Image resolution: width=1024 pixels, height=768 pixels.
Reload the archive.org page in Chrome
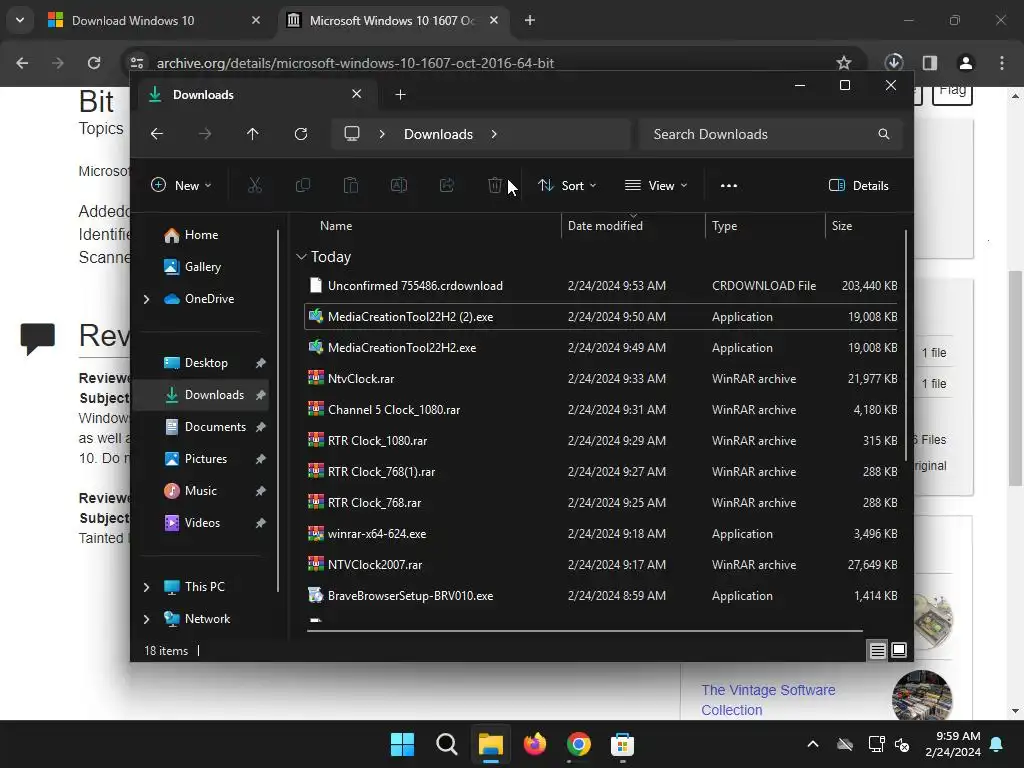coord(94,63)
